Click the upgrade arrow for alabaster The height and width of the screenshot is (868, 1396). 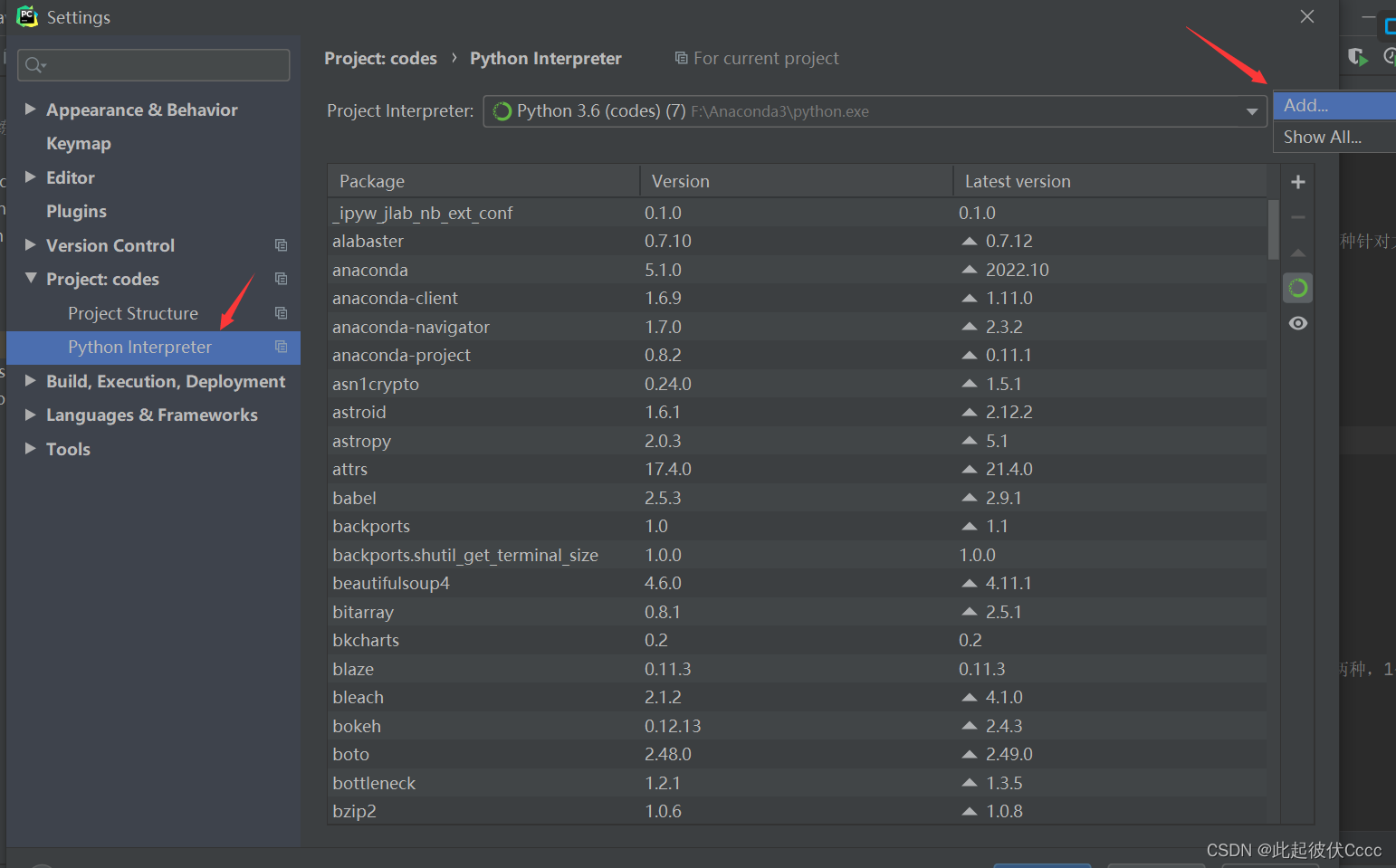click(970, 241)
